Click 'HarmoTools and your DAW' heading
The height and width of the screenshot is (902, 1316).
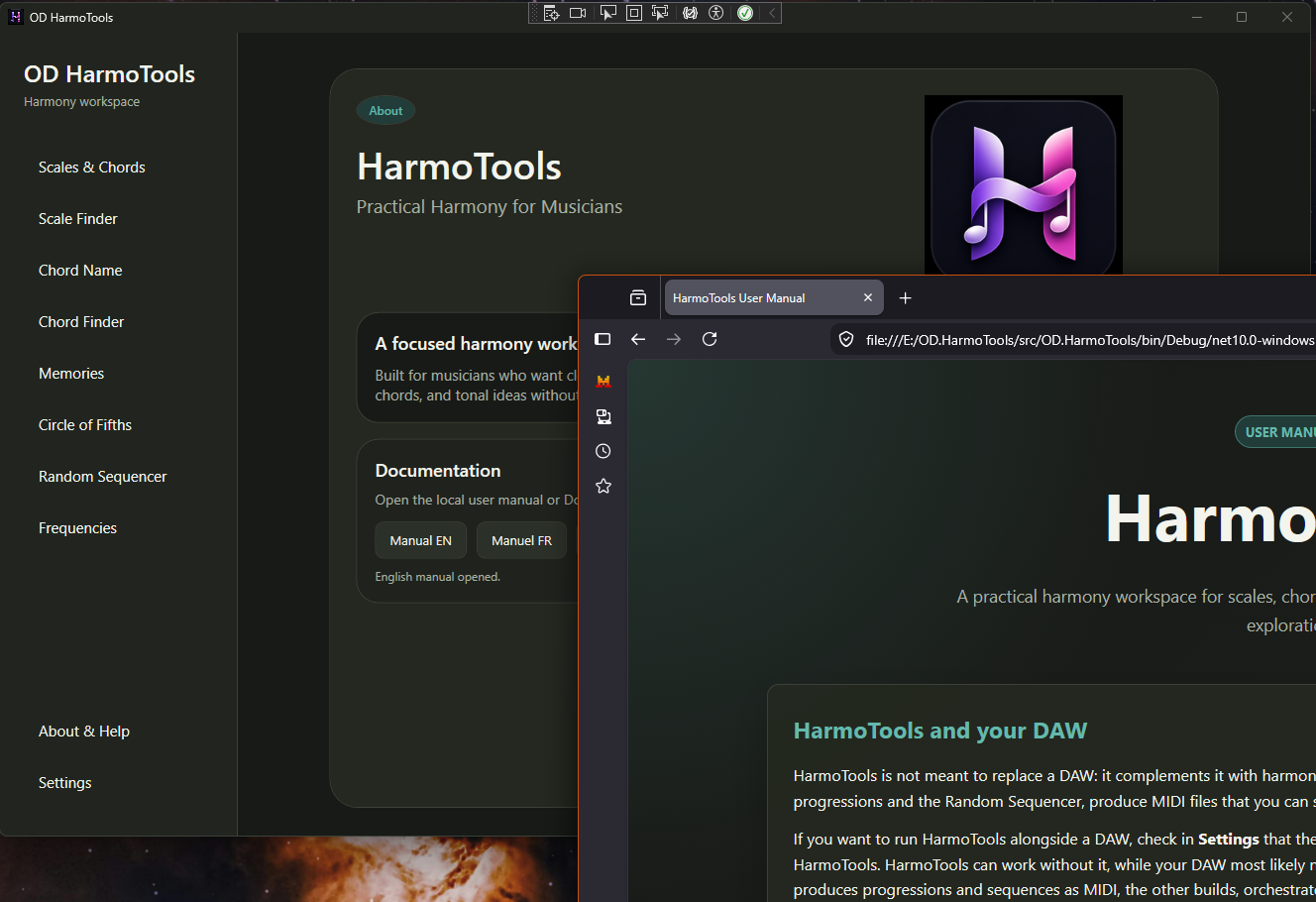[940, 731]
